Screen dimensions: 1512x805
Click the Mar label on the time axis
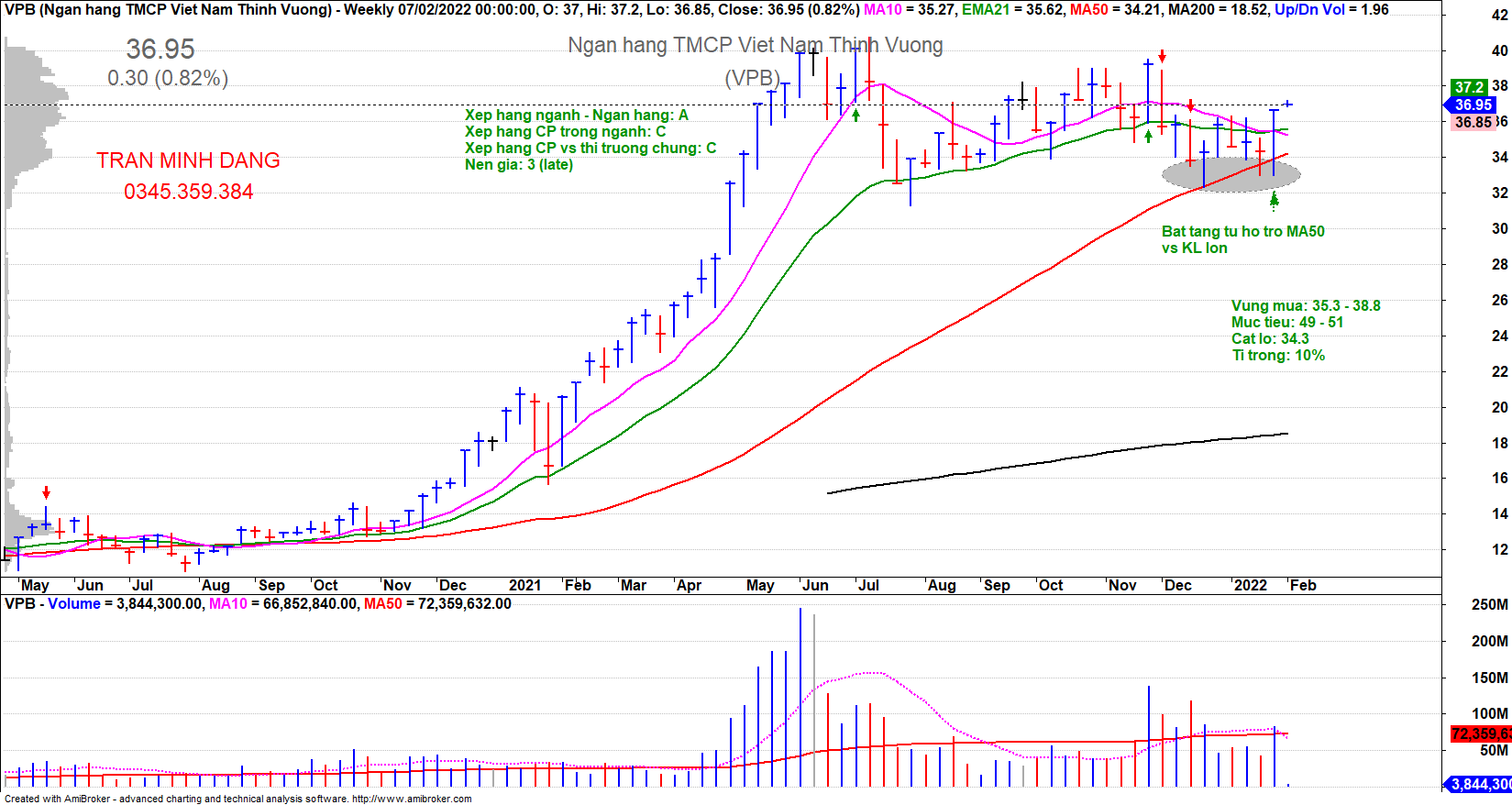click(x=634, y=585)
